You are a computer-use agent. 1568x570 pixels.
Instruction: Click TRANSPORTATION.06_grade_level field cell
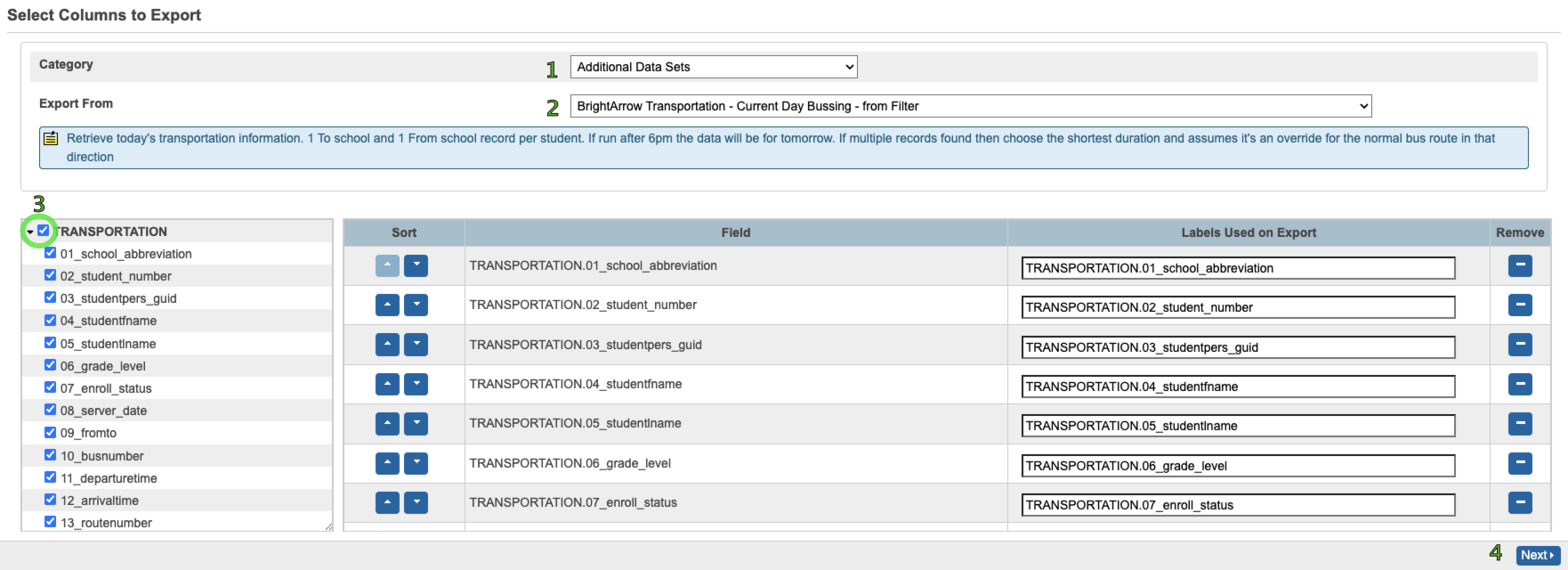tap(736, 463)
